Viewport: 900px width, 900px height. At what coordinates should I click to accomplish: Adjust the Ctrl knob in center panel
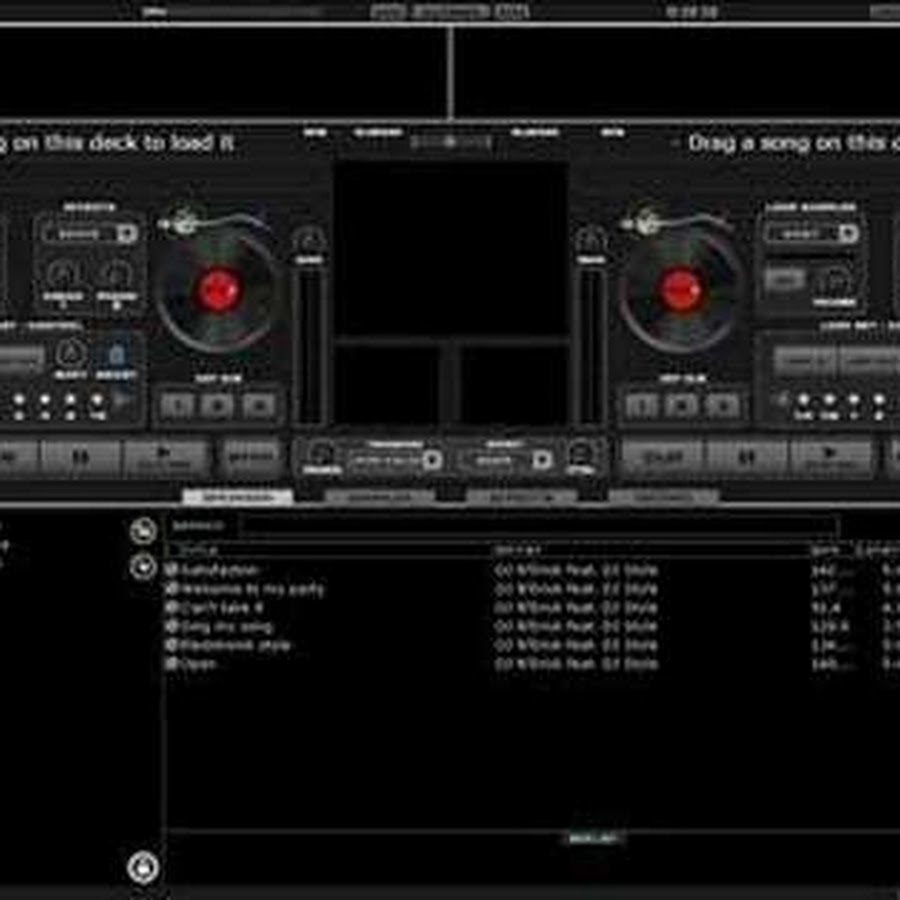(x=580, y=453)
